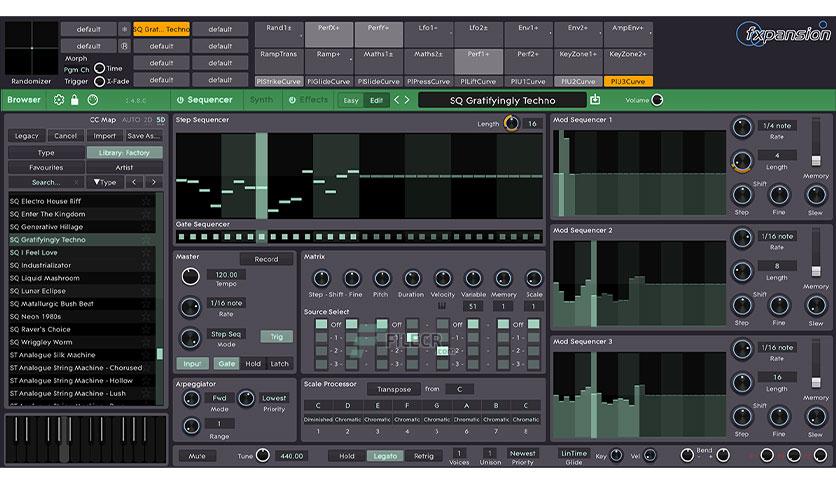Click the Matrix Duration knob
This screenshot has height=484, width=836.
click(x=412, y=278)
